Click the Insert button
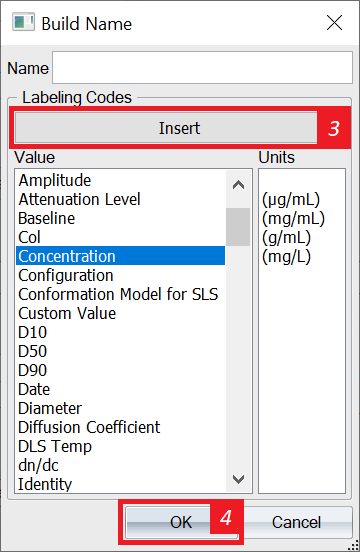Viewport: 360px width, 552px height. point(166,128)
